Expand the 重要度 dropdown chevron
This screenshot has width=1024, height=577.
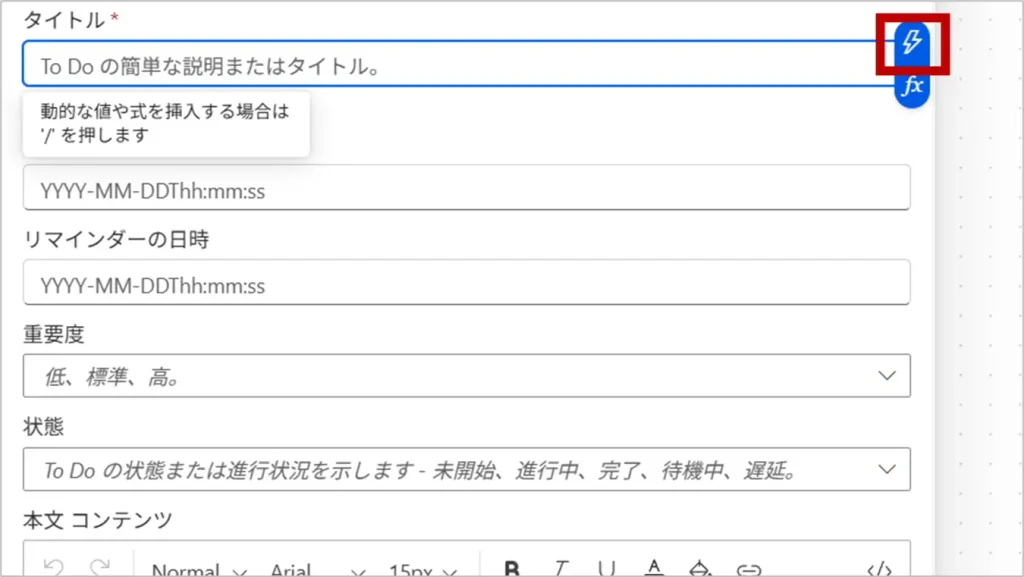click(x=886, y=376)
